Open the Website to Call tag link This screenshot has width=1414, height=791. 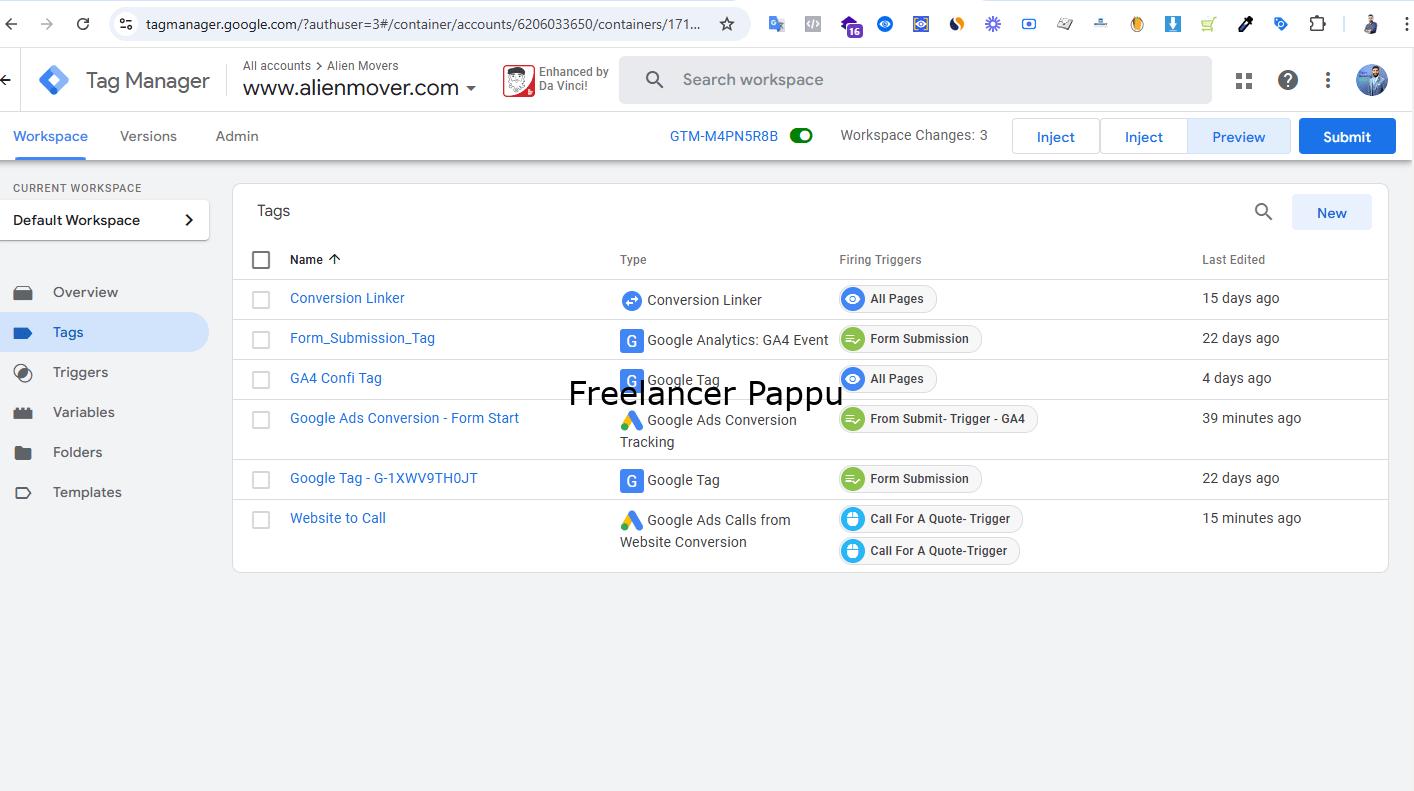[338, 518]
